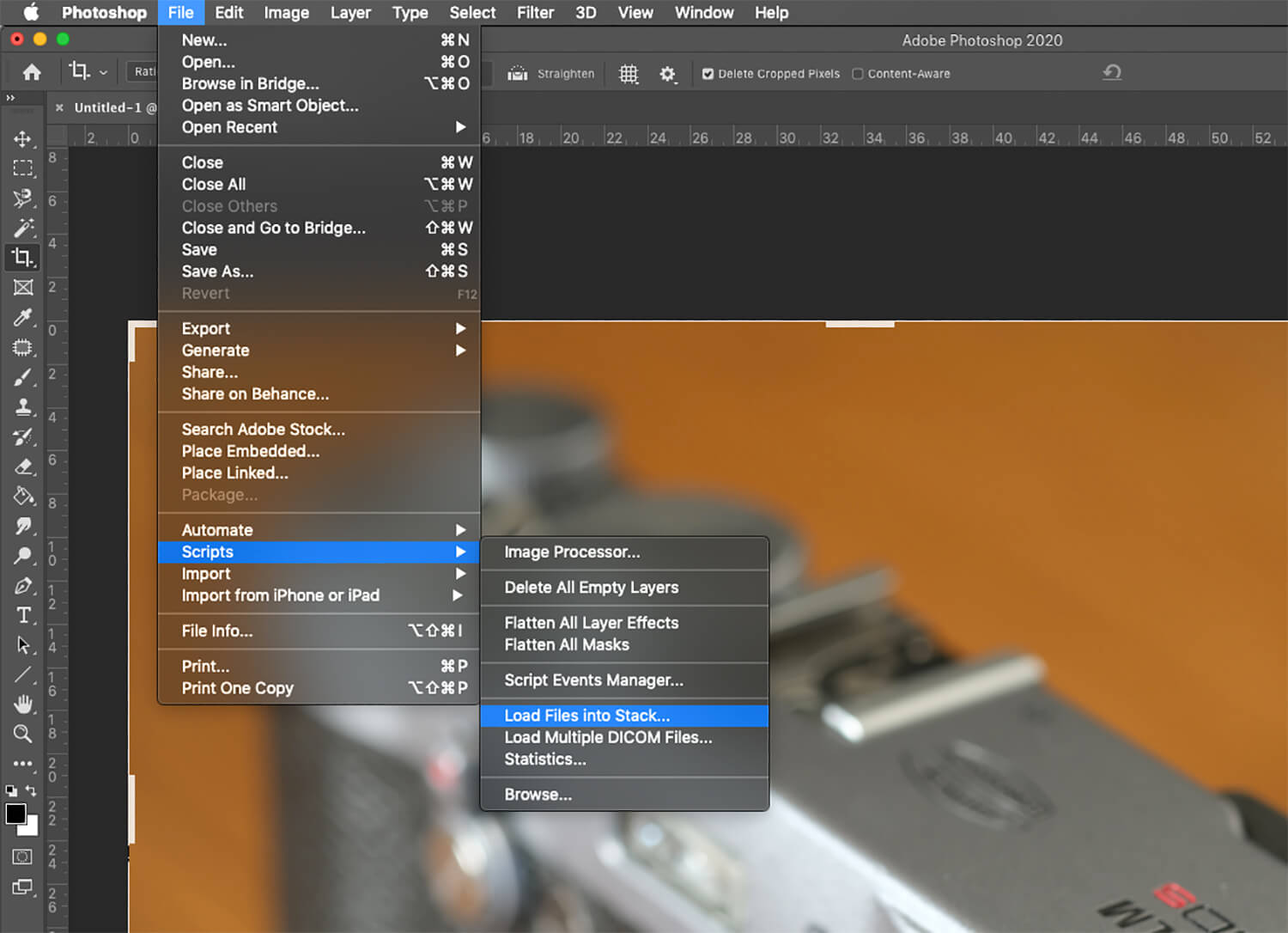Select the Paint Bucket tool

coord(23,497)
